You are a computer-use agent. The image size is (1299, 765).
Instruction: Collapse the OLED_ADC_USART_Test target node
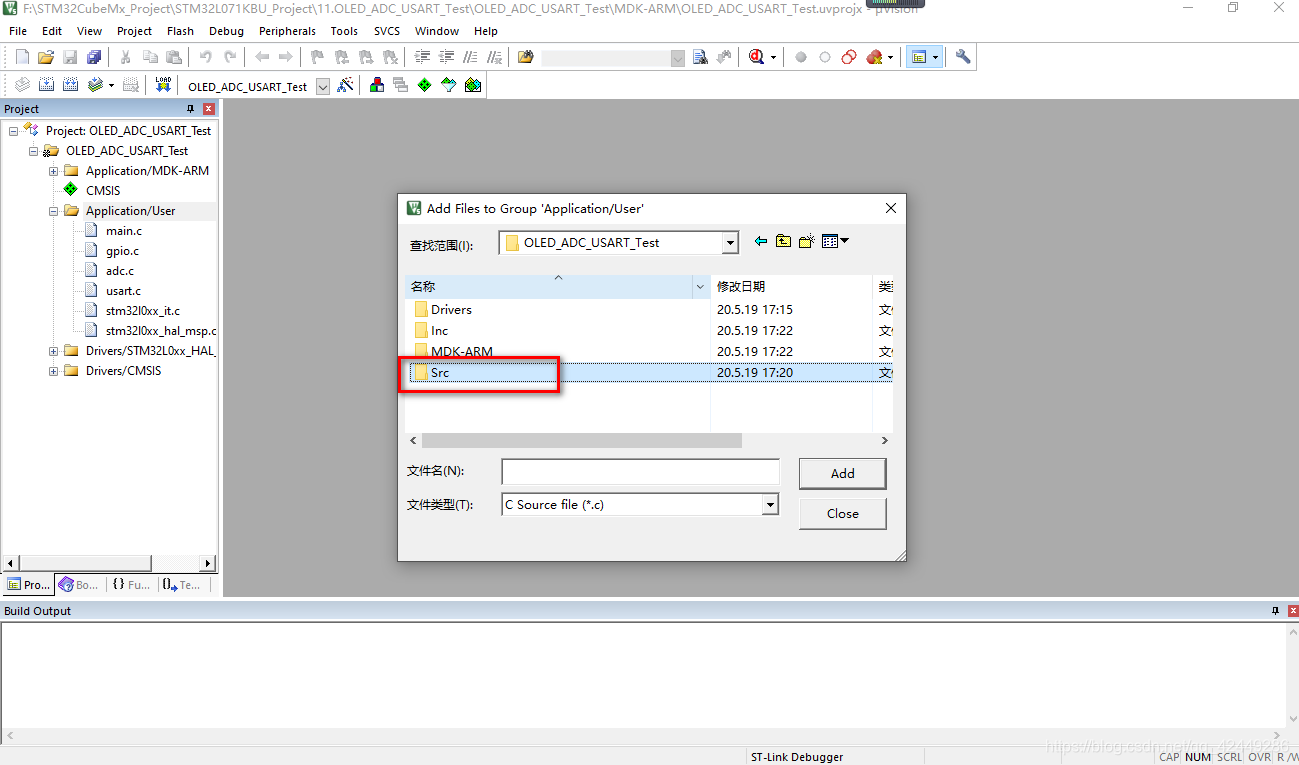click(33, 151)
